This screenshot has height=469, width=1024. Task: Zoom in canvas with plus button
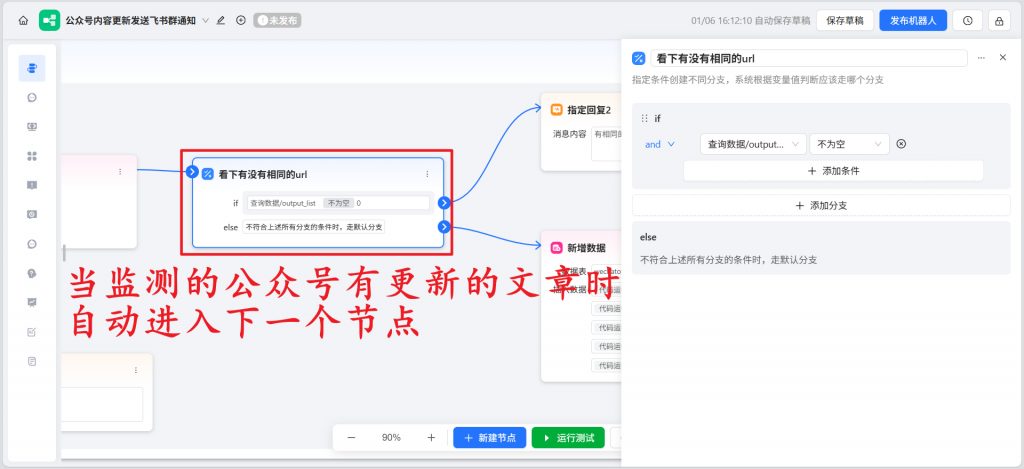coord(431,438)
